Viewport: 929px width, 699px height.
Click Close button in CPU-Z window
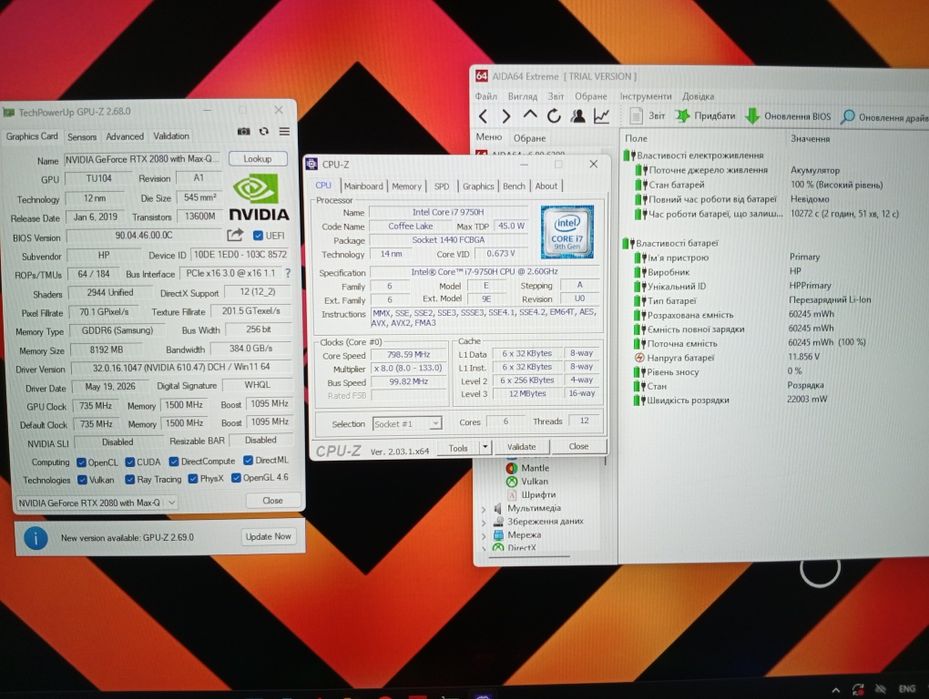pyautogui.click(x=578, y=446)
